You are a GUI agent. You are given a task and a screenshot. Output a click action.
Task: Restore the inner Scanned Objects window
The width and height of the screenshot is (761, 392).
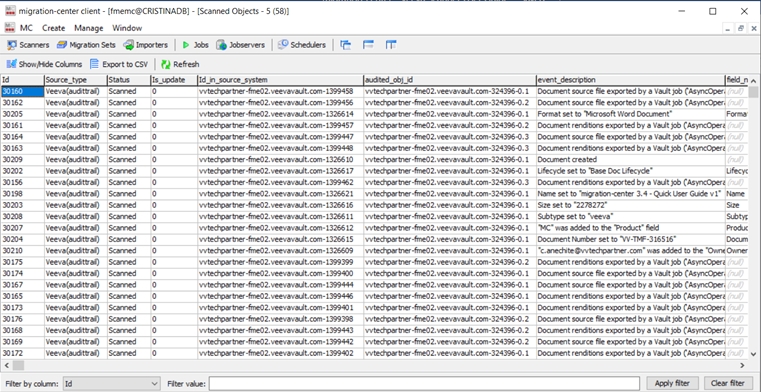[x=740, y=29]
